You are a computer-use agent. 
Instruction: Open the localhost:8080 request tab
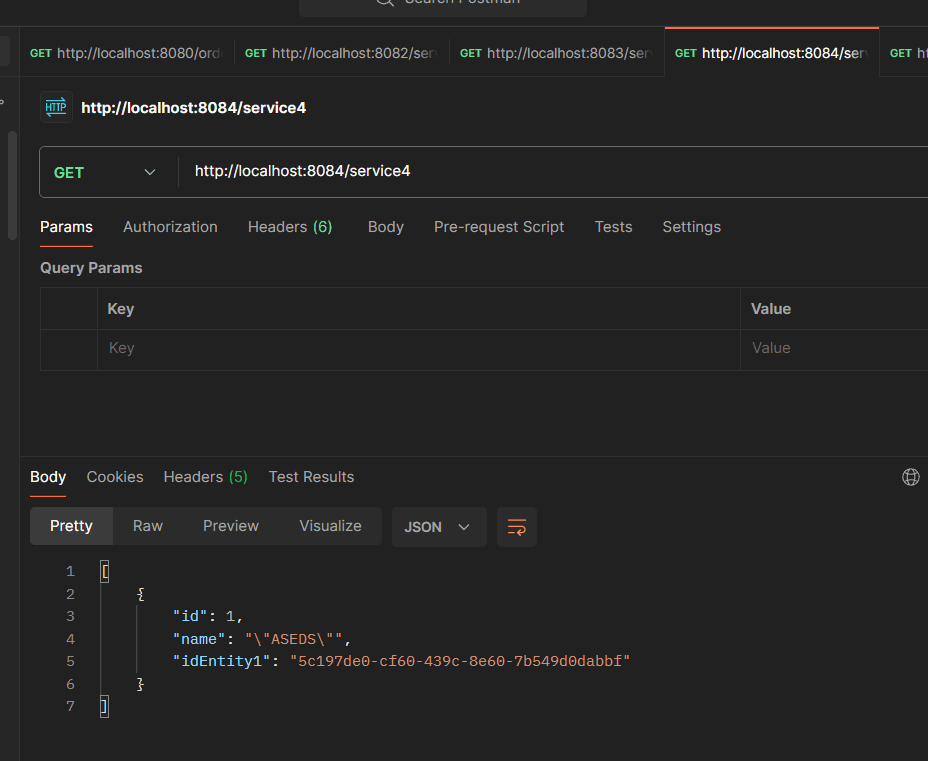pyautogui.click(x=126, y=53)
